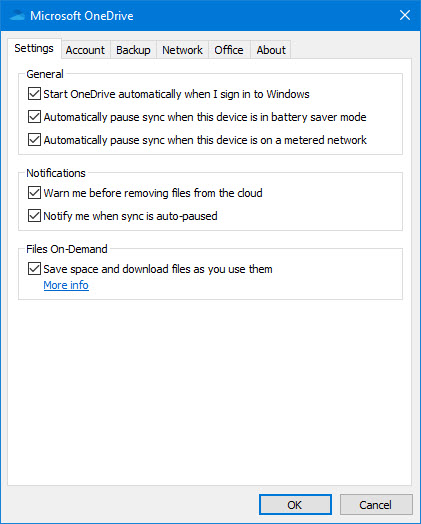Toggle pause sync in battery saver mode
The width and height of the screenshot is (421, 524).
34,117
